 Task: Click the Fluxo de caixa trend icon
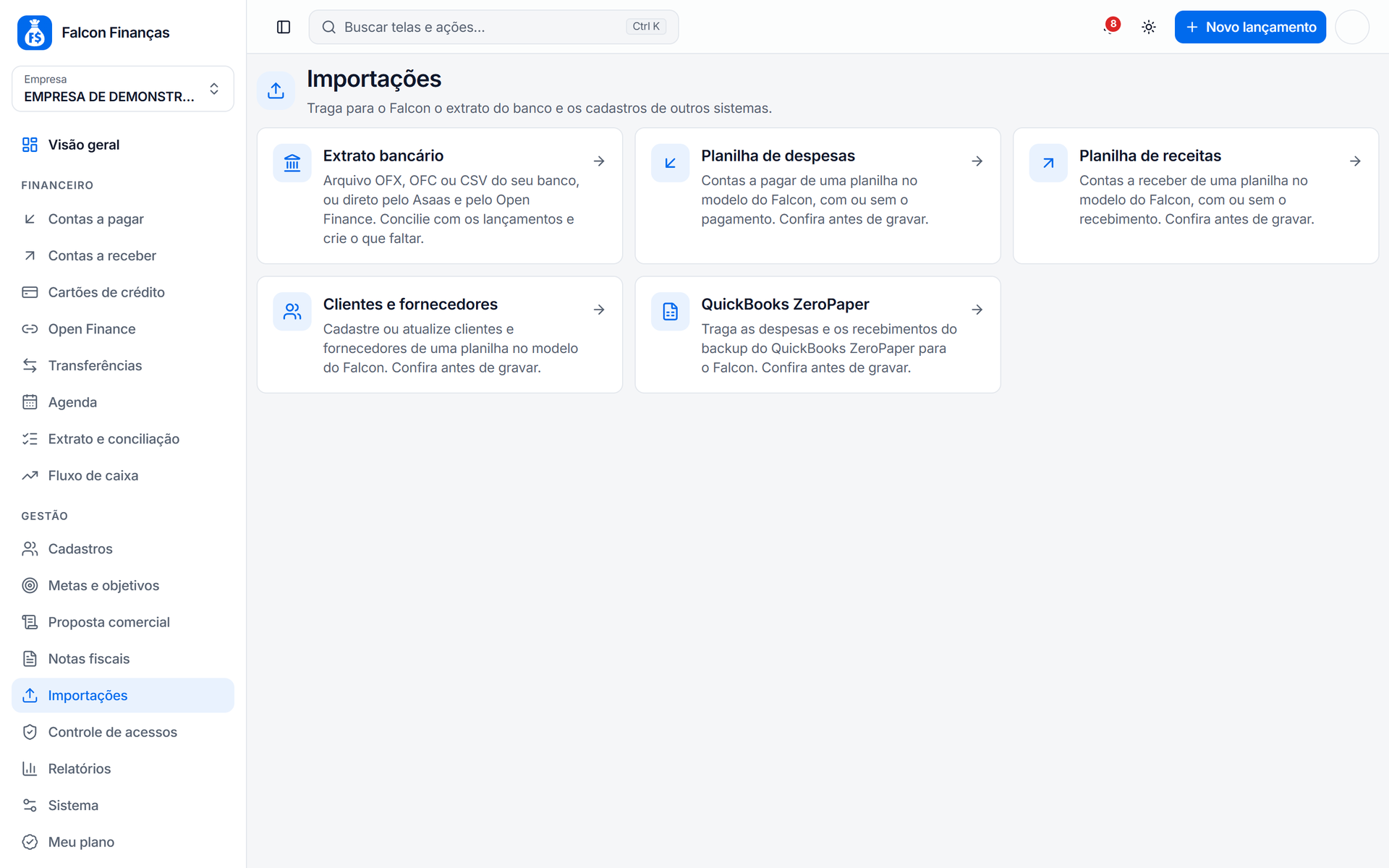point(30,475)
